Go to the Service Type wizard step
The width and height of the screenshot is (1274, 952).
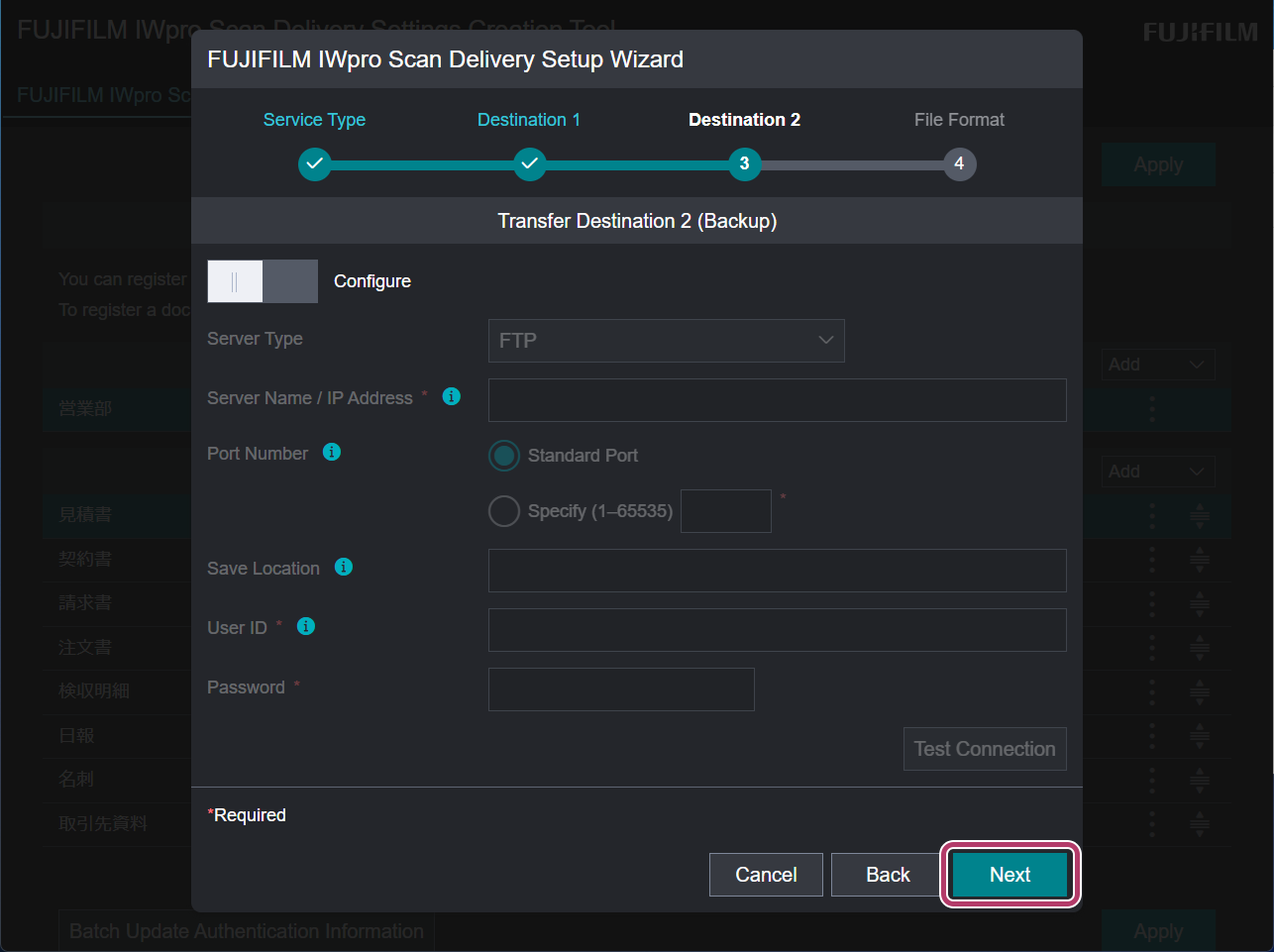tap(314, 120)
